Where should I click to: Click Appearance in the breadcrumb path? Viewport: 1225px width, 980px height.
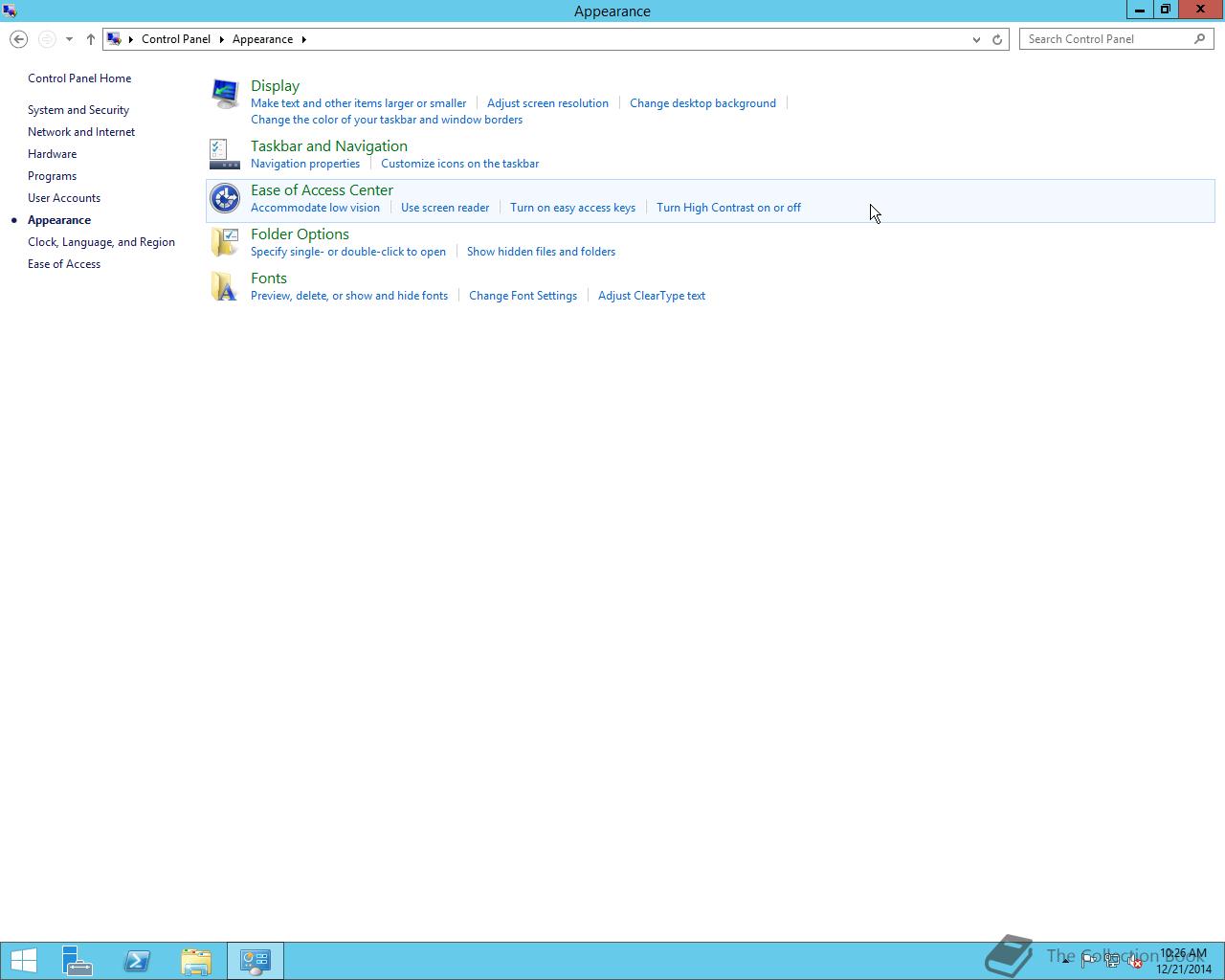262,39
